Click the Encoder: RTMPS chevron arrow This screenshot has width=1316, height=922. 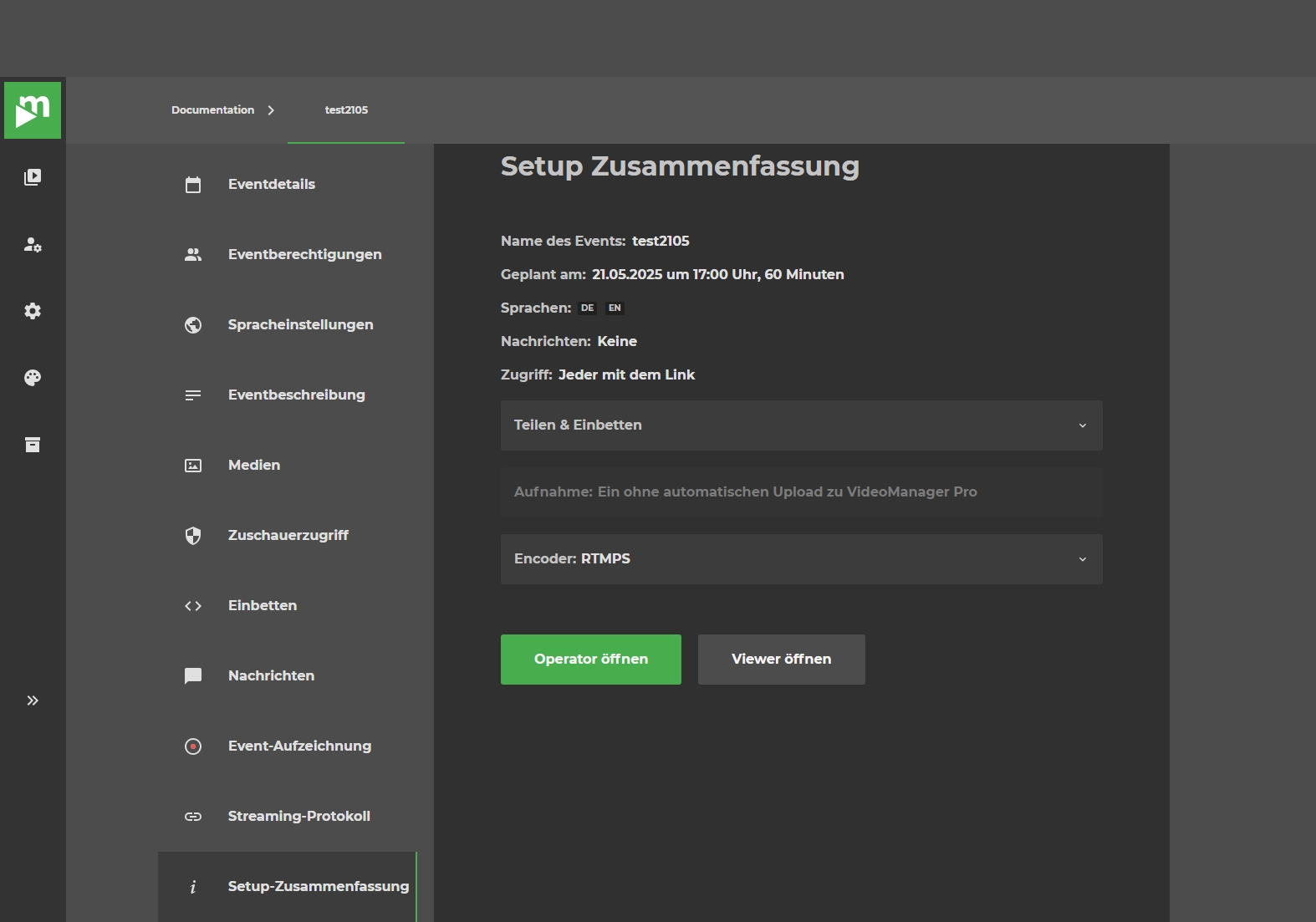click(x=1083, y=559)
